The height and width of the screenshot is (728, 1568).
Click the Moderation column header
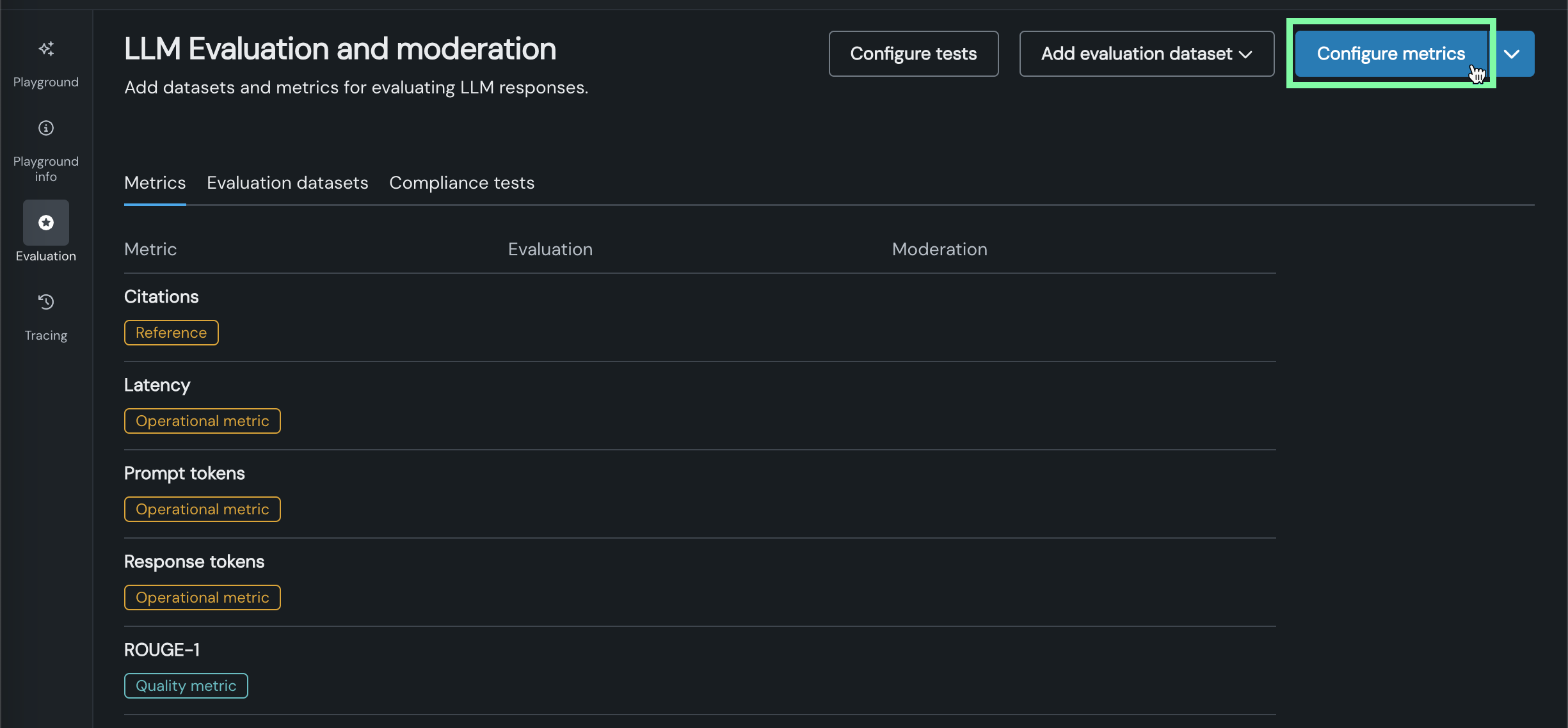[x=940, y=249]
